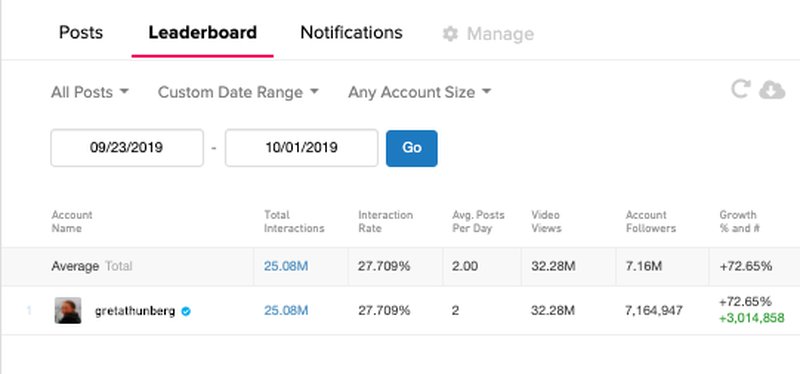Image resolution: width=800 pixels, height=374 pixels.
Task: Click the Average row's 25.08M link
Action: (286, 266)
